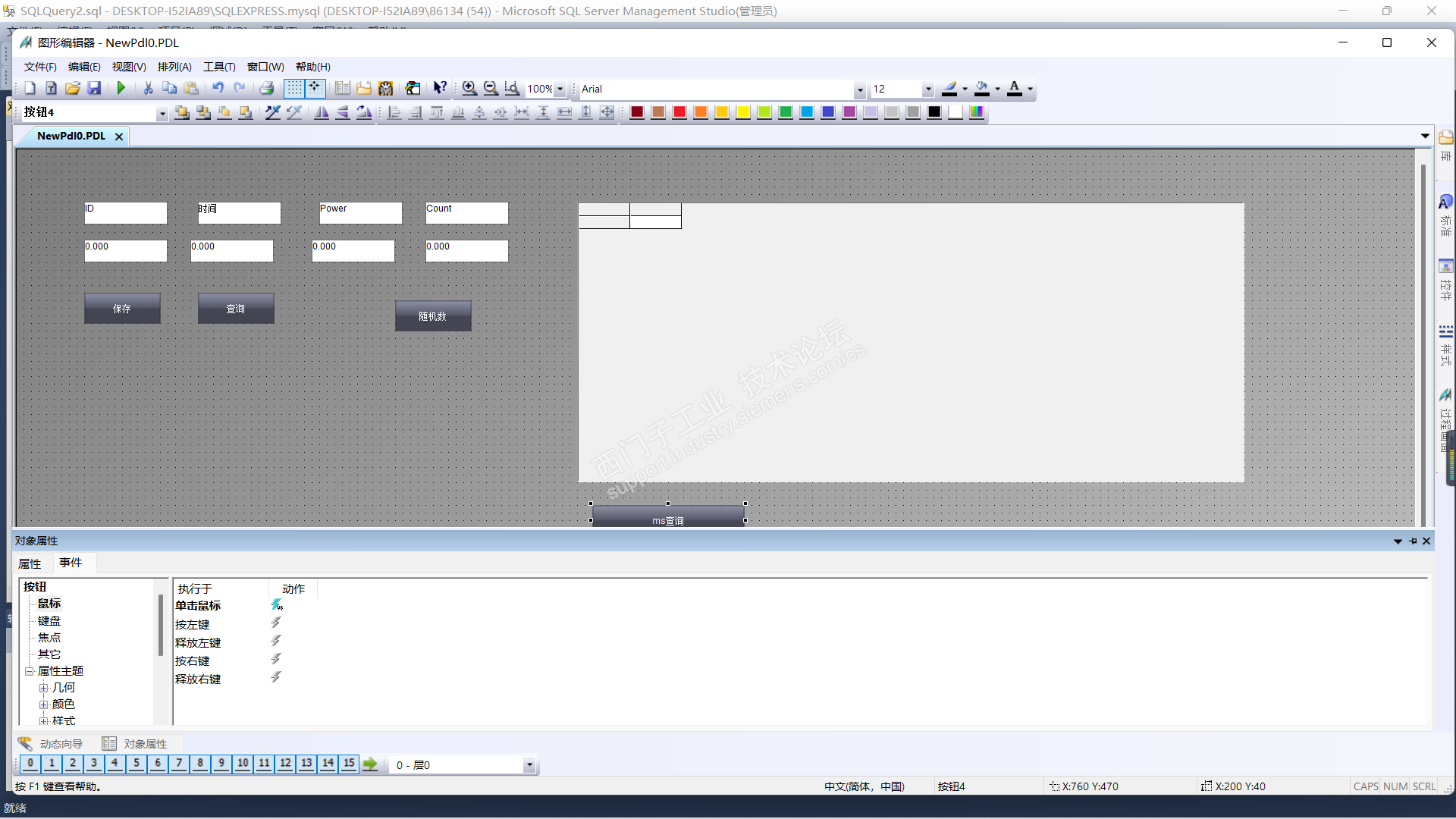Click the Power input field
Viewport: 1456px width, 819px height.
(360, 213)
